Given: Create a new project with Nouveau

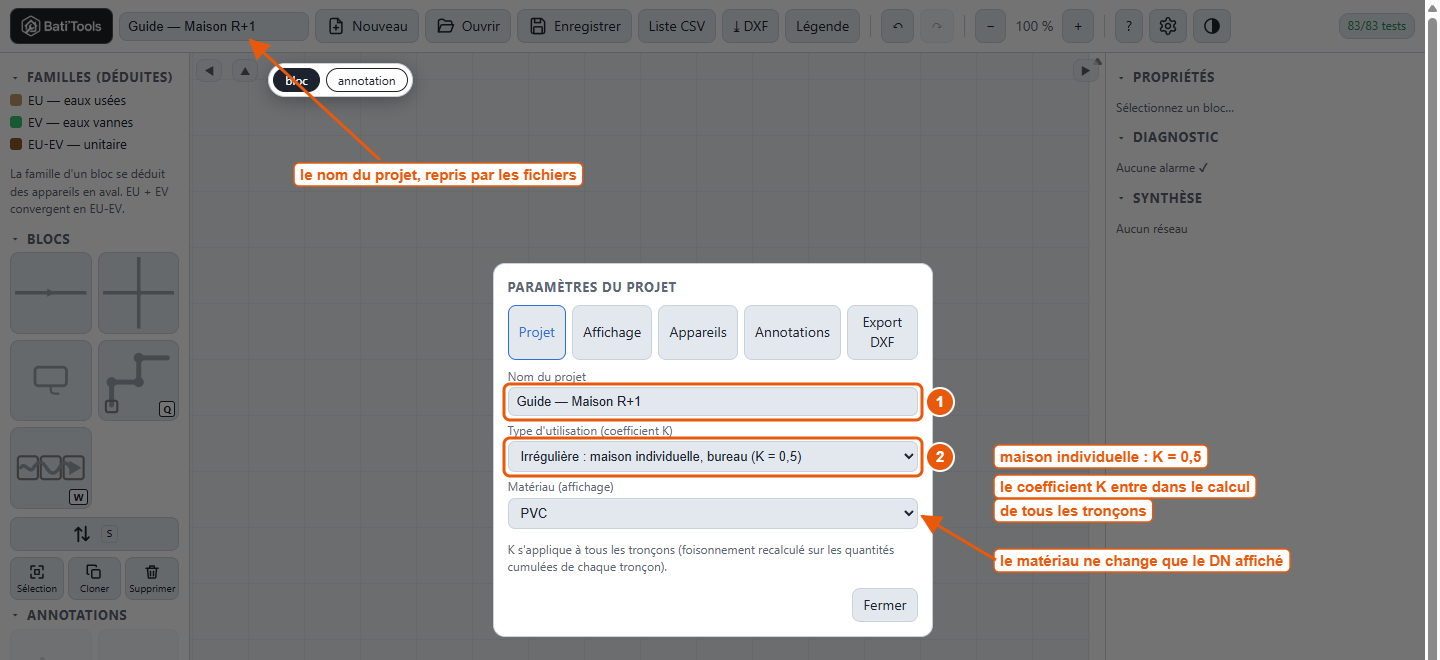Looking at the screenshot, I should [x=367, y=26].
